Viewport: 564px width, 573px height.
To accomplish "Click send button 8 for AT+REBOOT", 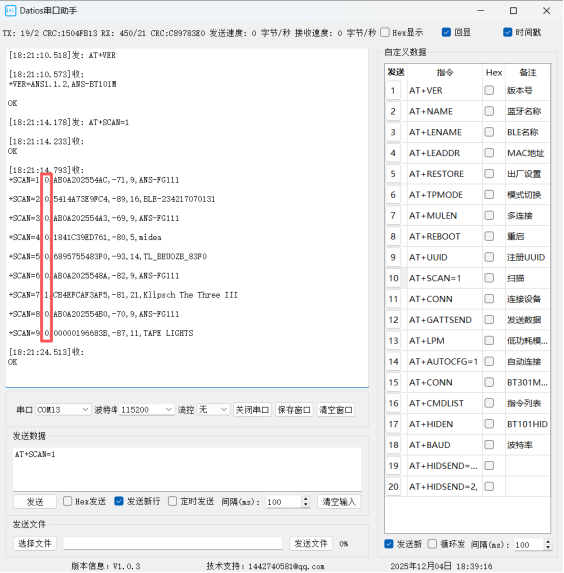I will [x=393, y=236].
